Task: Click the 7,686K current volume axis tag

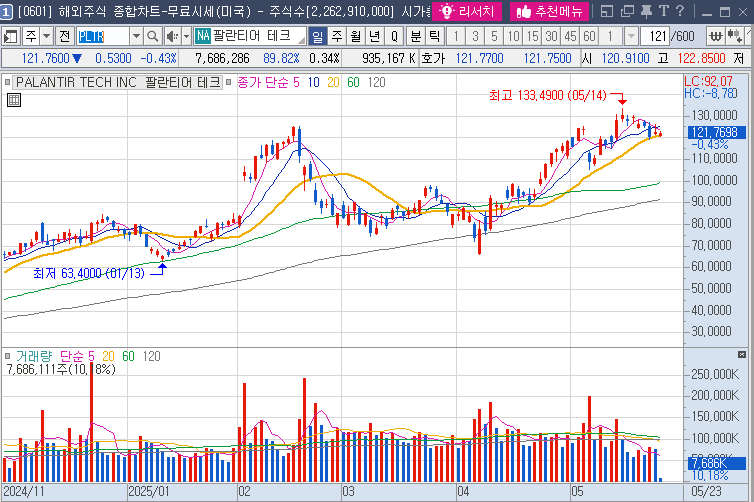Action: [x=716, y=464]
